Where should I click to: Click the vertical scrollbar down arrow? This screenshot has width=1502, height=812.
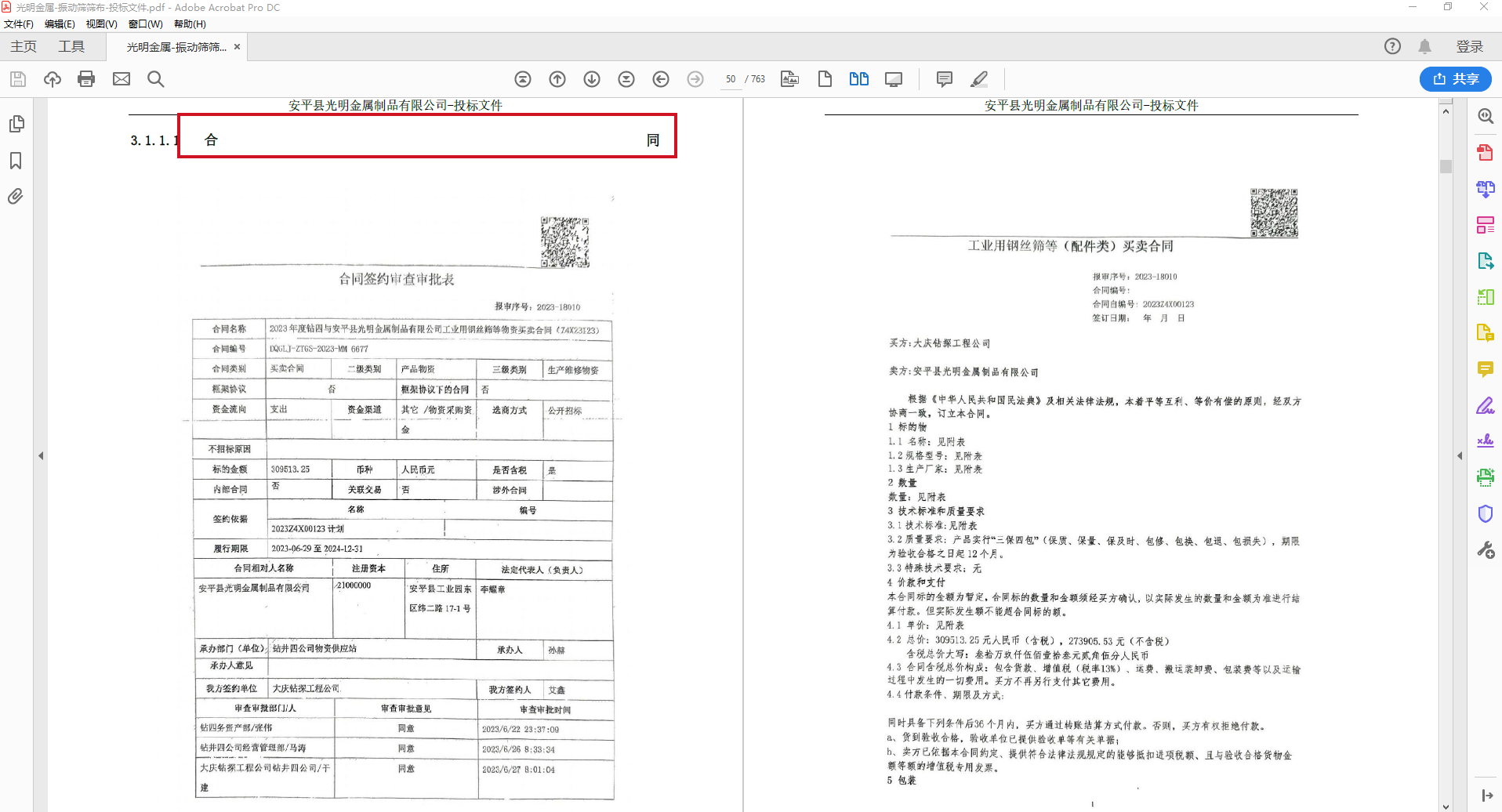[1446, 806]
